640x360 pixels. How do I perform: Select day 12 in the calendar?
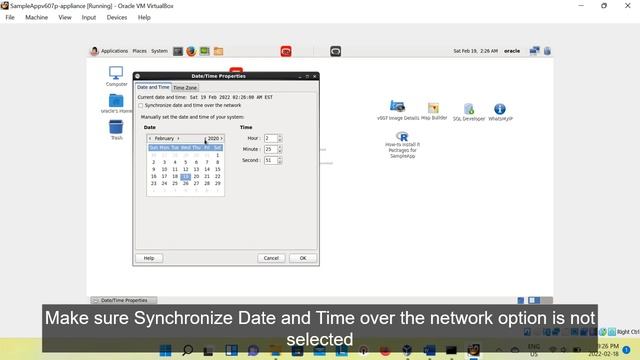(185, 169)
